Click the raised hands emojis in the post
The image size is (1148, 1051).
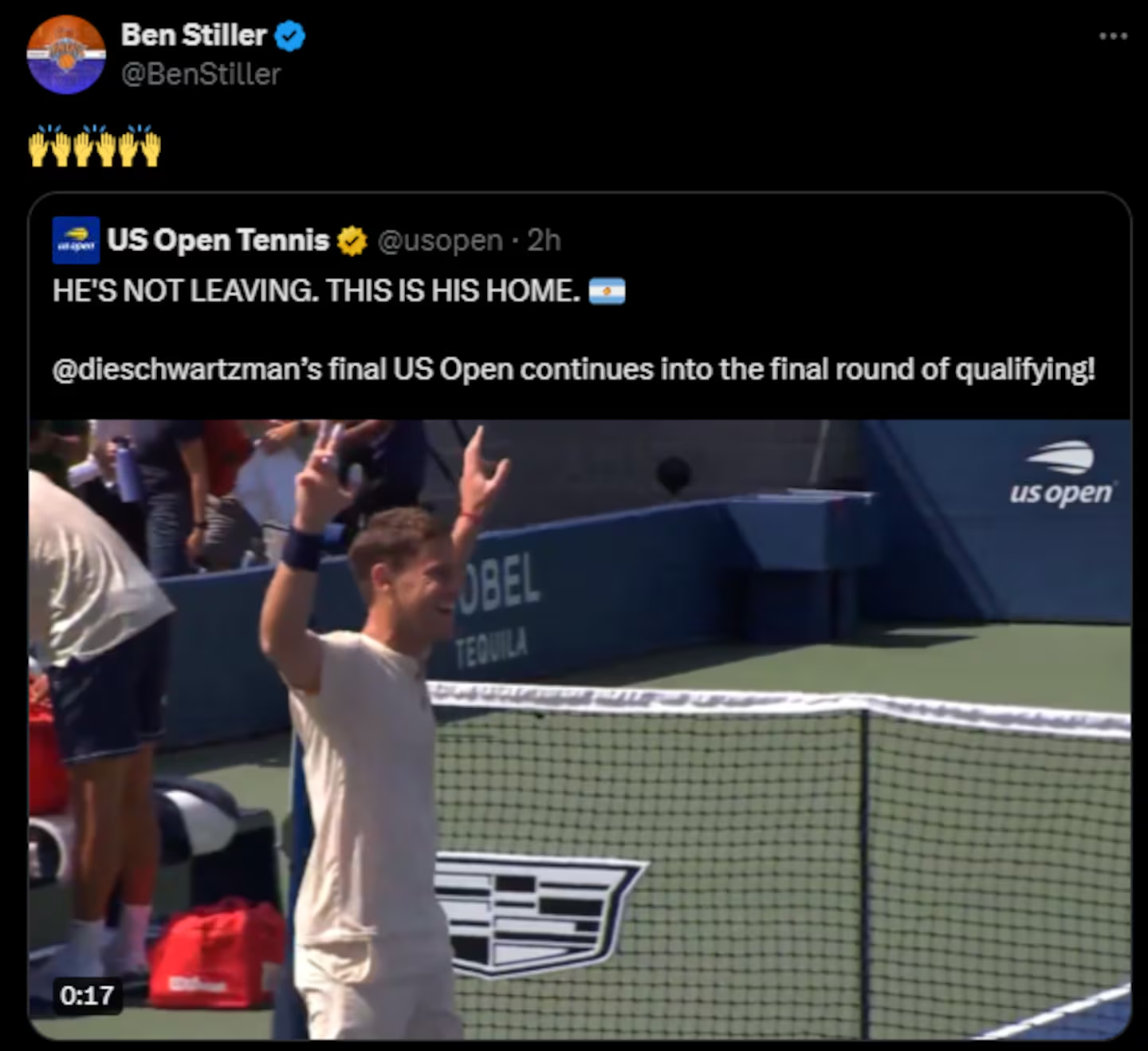[x=95, y=145]
